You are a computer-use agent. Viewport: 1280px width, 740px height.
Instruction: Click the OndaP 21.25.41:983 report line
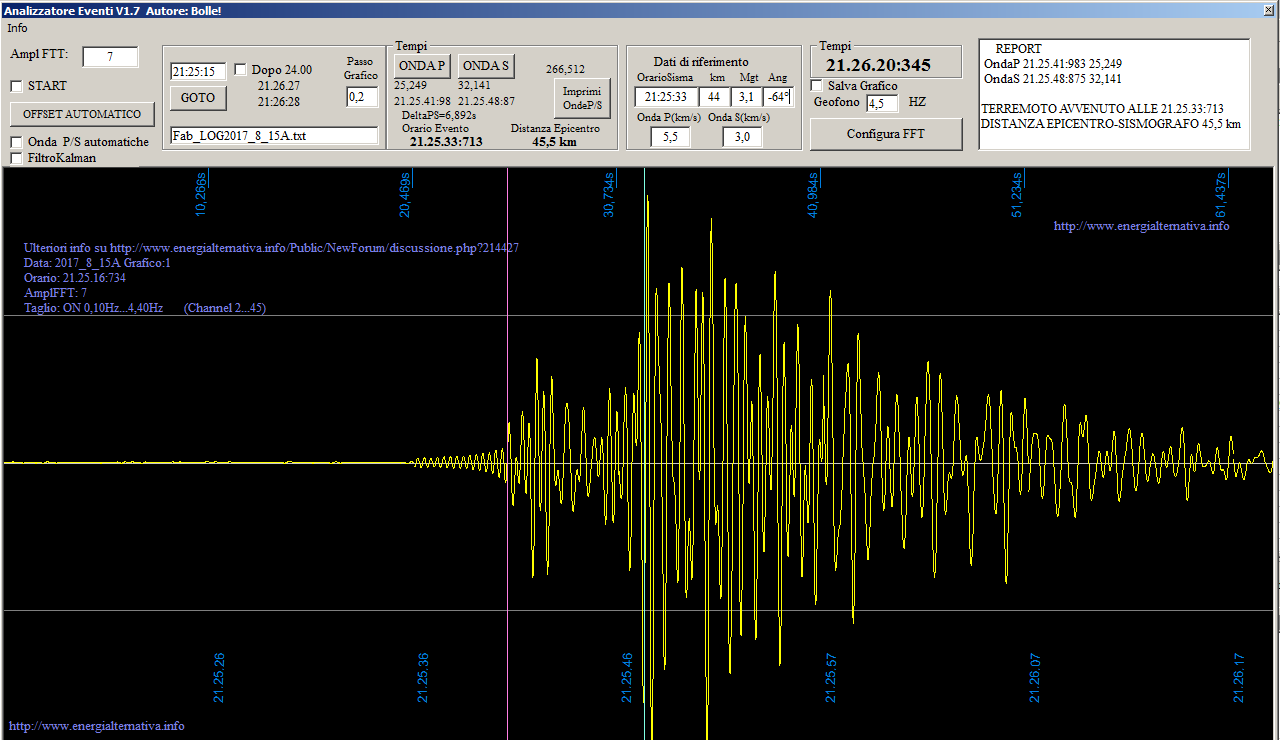pos(1053,63)
